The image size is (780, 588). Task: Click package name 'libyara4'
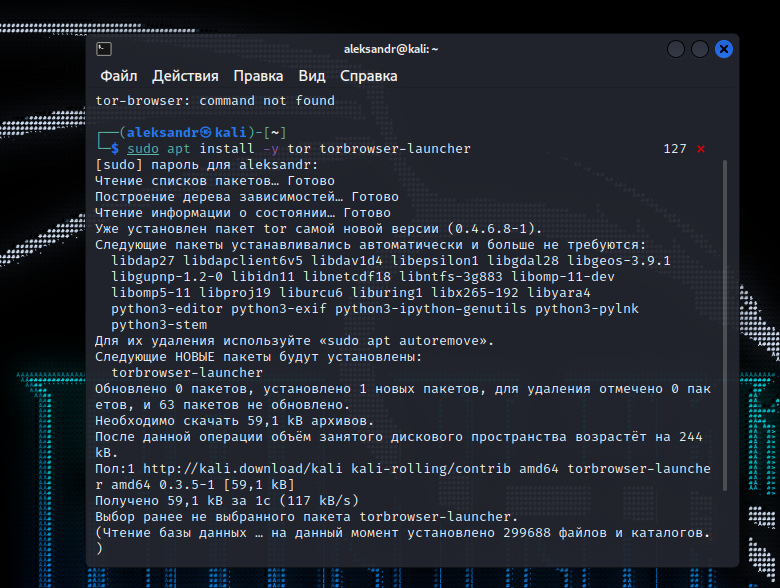(559, 293)
